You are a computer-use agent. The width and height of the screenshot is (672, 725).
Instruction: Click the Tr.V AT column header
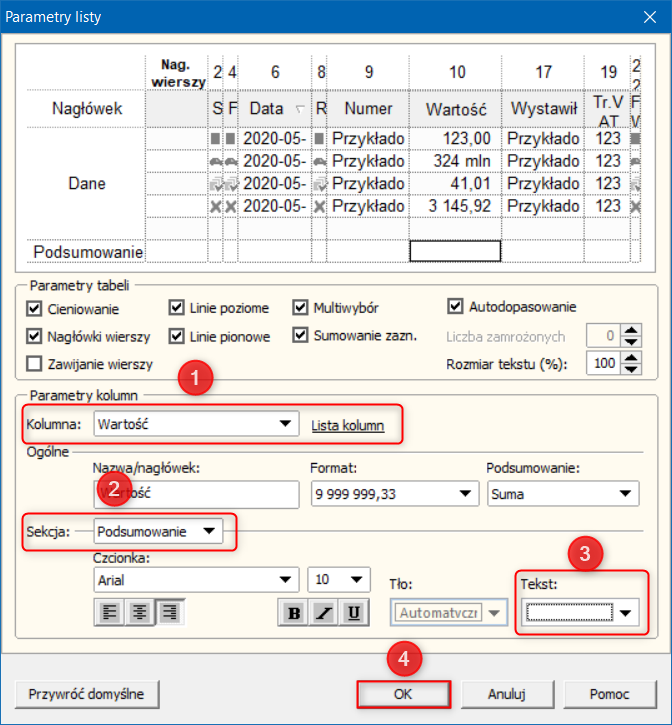(608, 111)
